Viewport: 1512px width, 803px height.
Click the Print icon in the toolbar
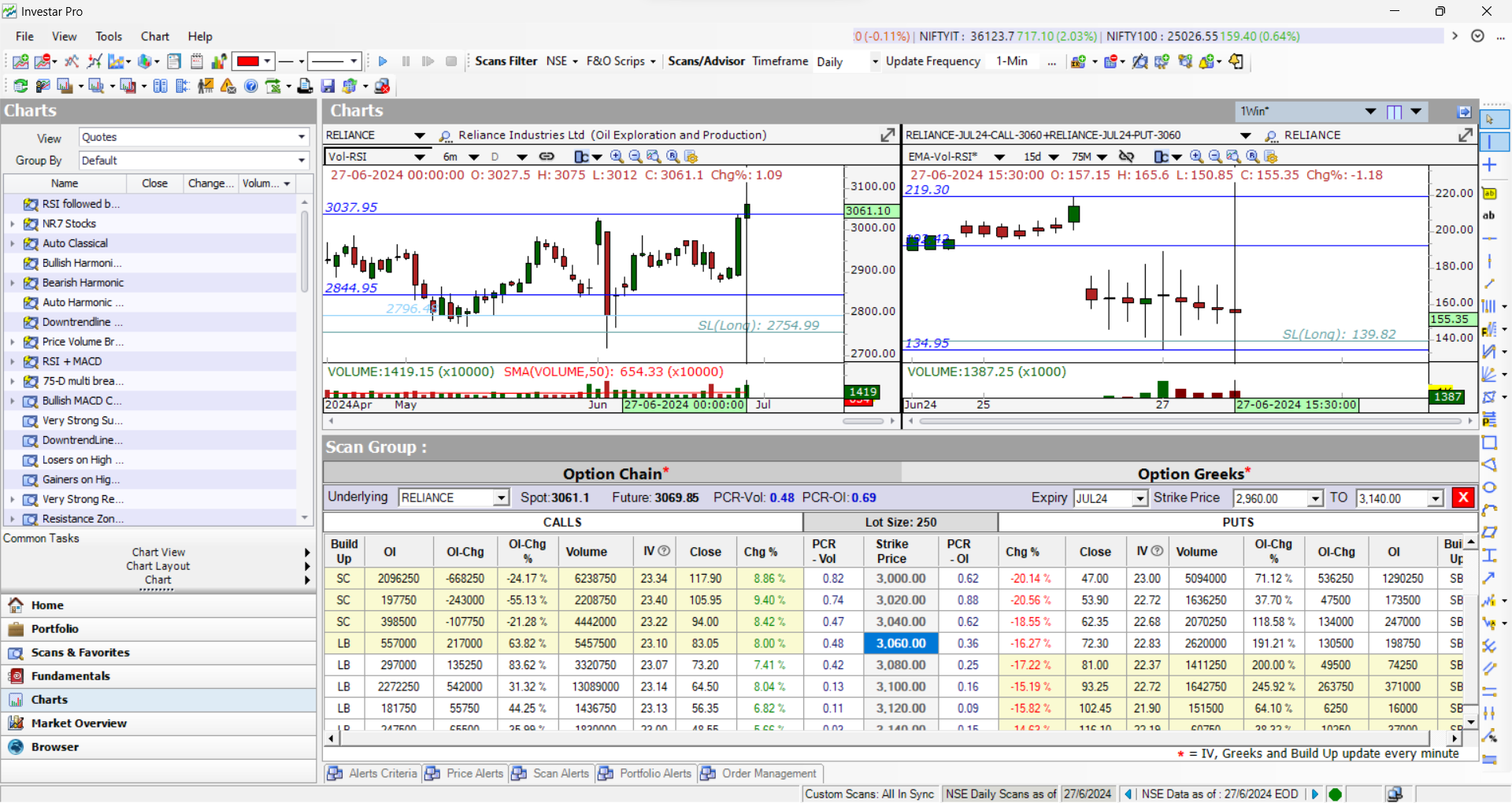(305, 86)
